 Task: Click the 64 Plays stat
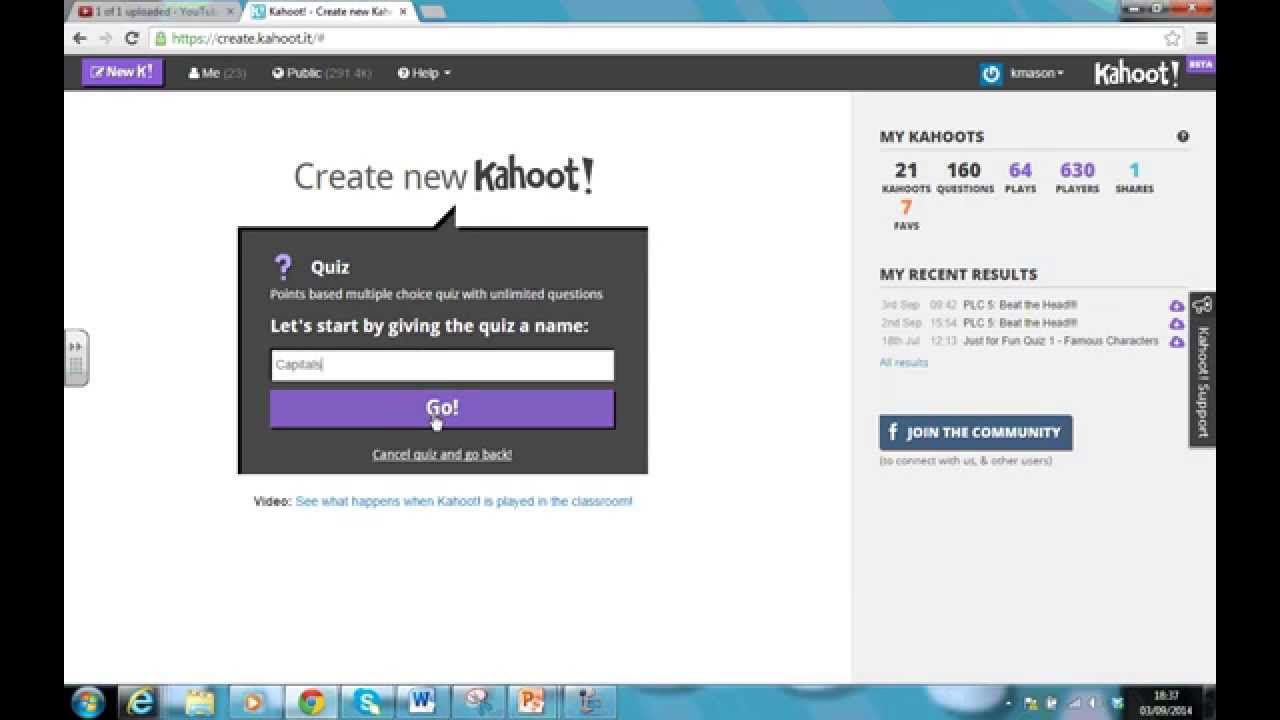[x=1020, y=177]
